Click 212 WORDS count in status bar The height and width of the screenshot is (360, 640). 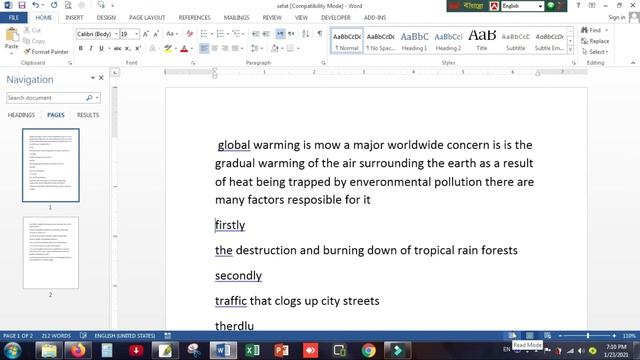(56, 336)
